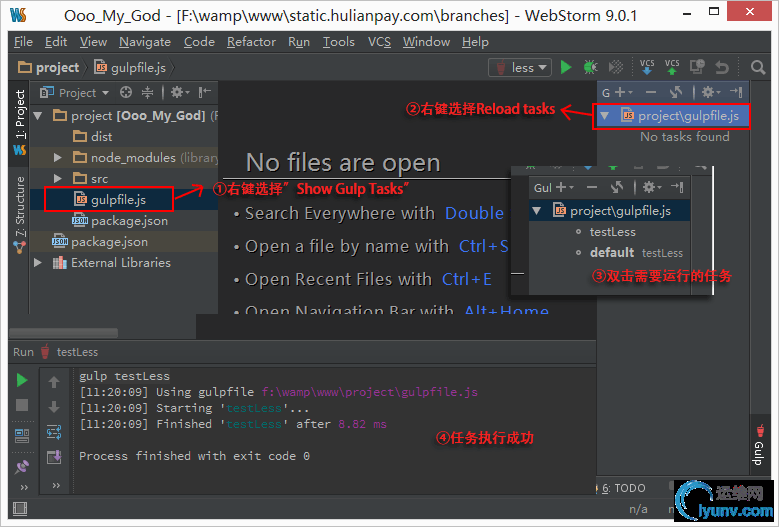
Task: Open gulpfile.js path link in console
Action: click(370, 392)
